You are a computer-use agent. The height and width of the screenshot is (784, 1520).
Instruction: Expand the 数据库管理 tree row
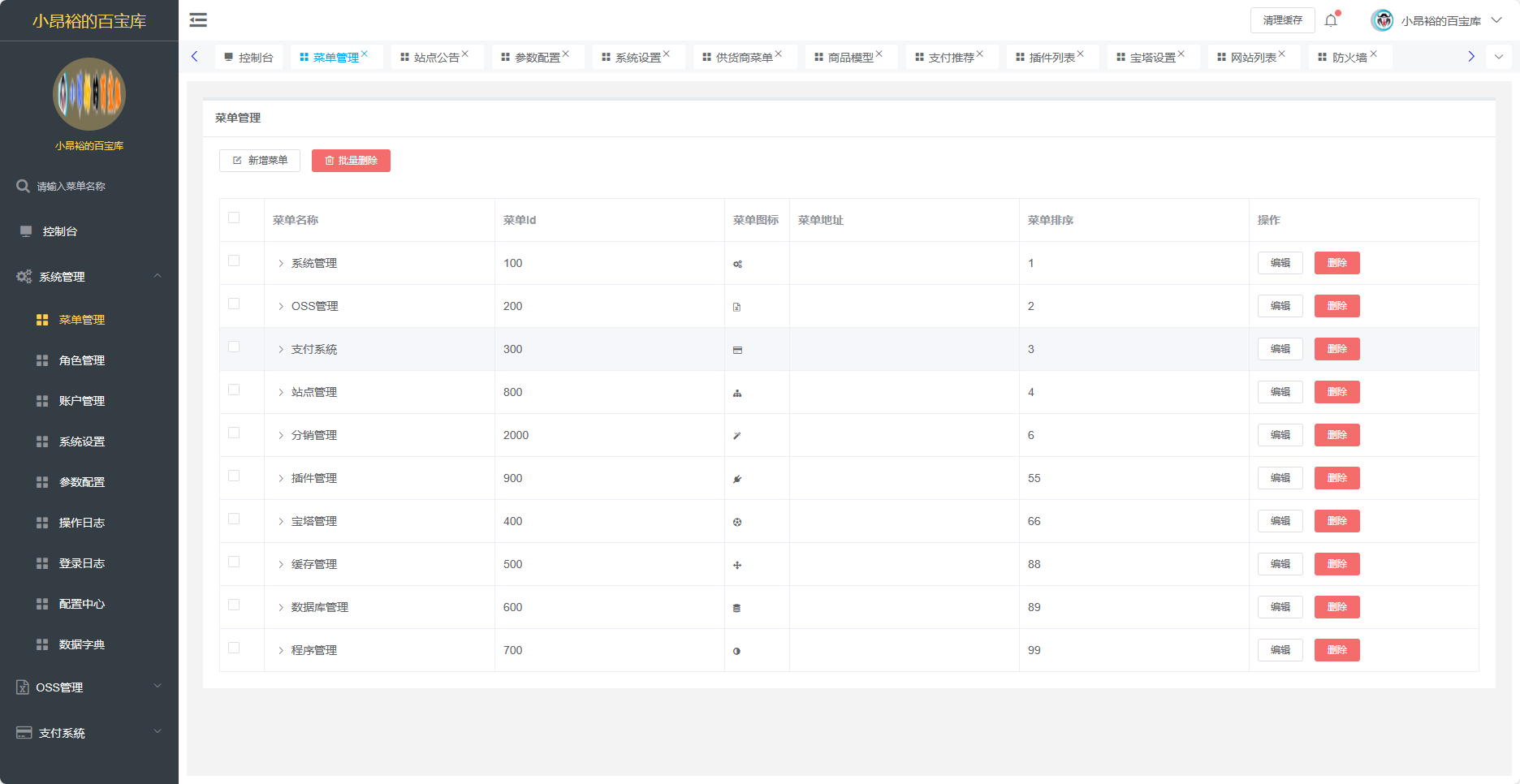pyautogui.click(x=281, y=607)
